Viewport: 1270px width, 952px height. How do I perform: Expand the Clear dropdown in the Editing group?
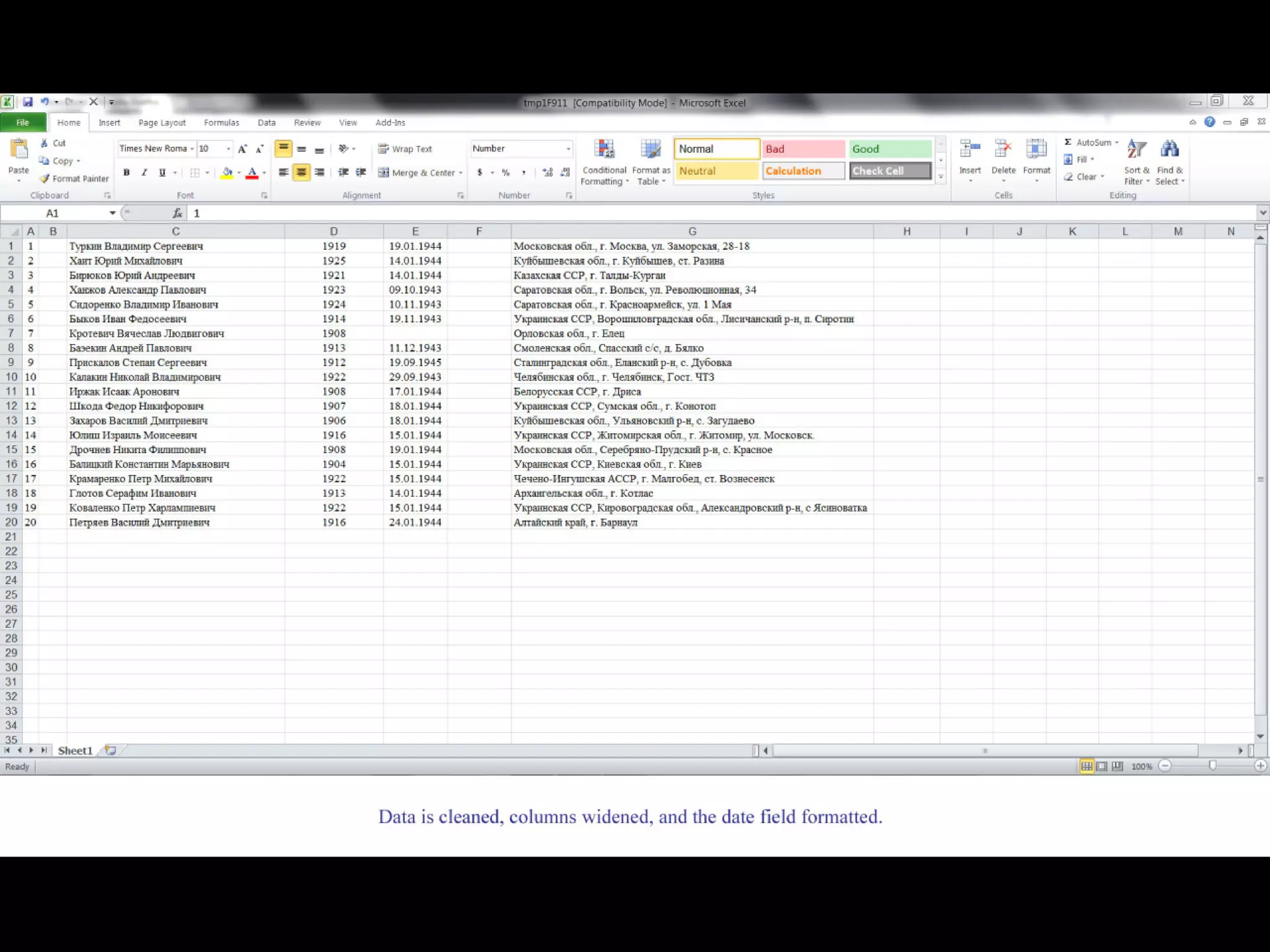coord(1102,177)
